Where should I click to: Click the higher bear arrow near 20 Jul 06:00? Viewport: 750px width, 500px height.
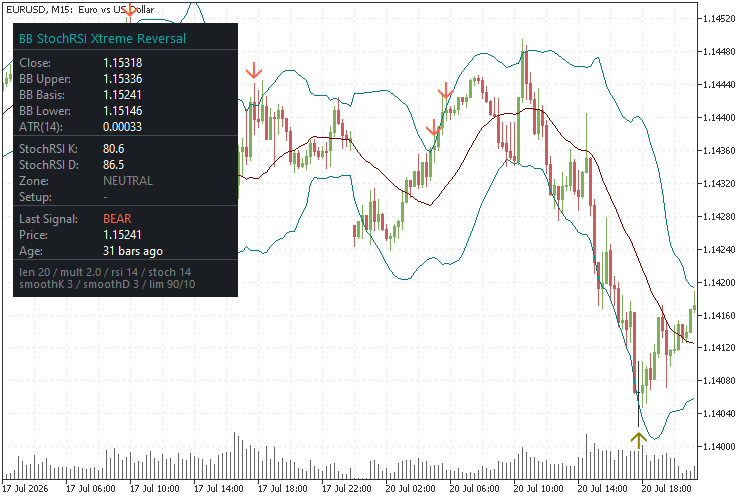point(446,90)
